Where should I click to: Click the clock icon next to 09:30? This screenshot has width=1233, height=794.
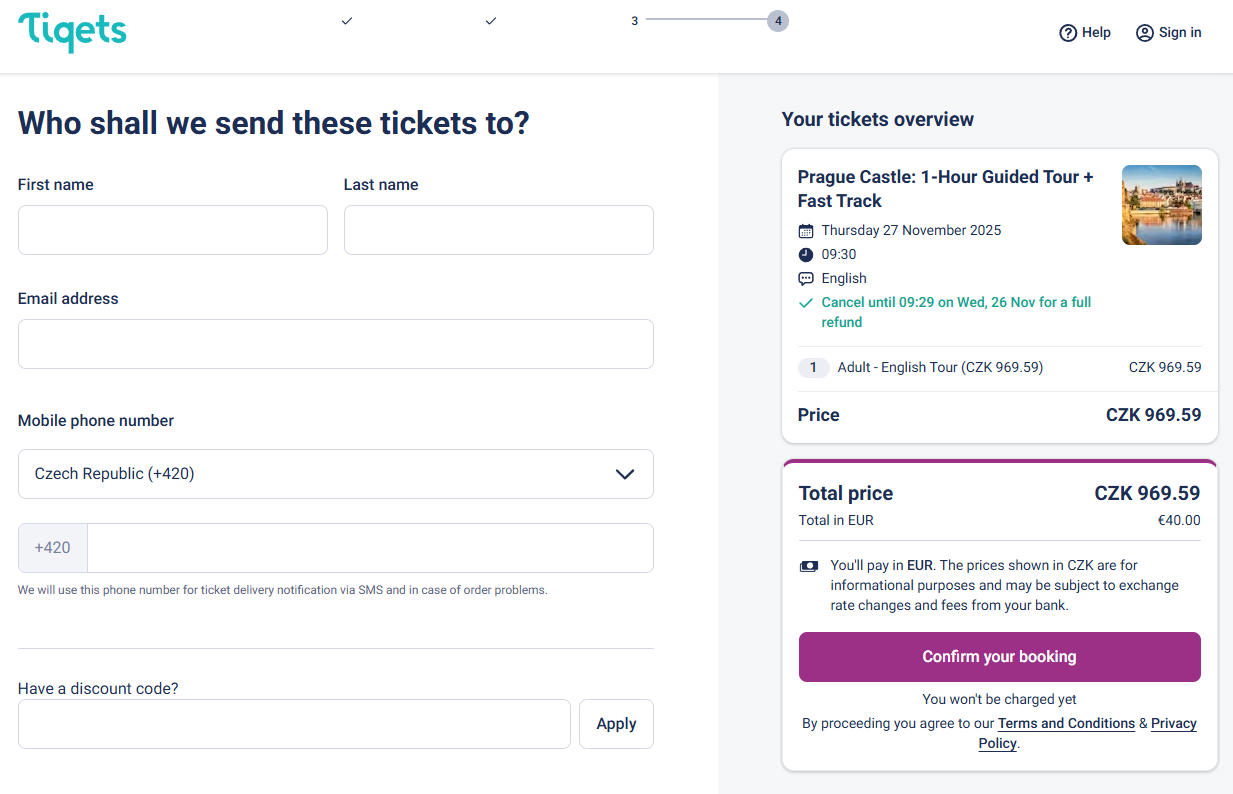click(x=806, y=255)
